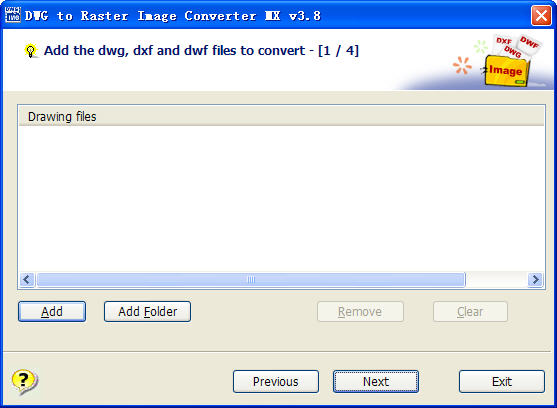Close the DWG to Raster Image Converter window

541,15
